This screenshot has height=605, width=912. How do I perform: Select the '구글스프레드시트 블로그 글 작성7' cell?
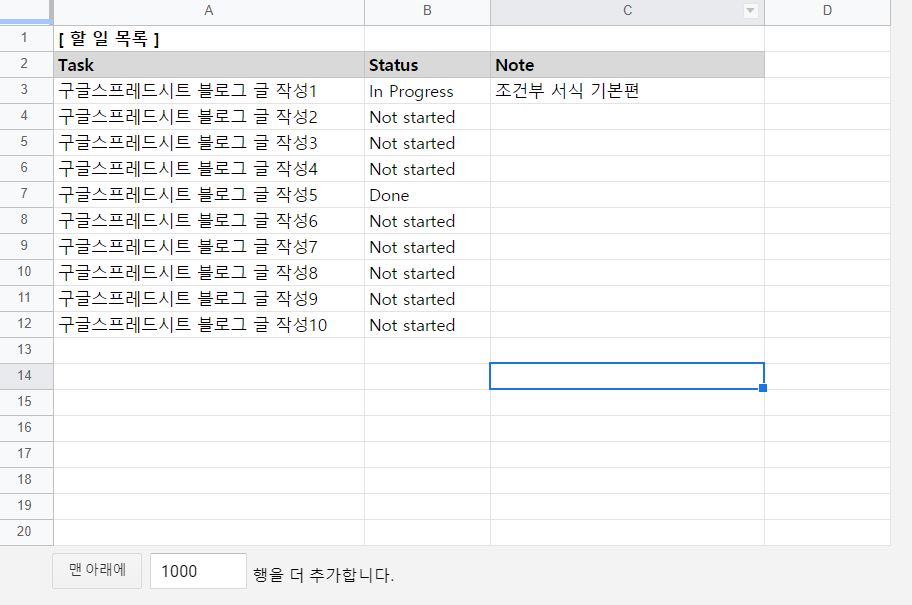point(209,247)
